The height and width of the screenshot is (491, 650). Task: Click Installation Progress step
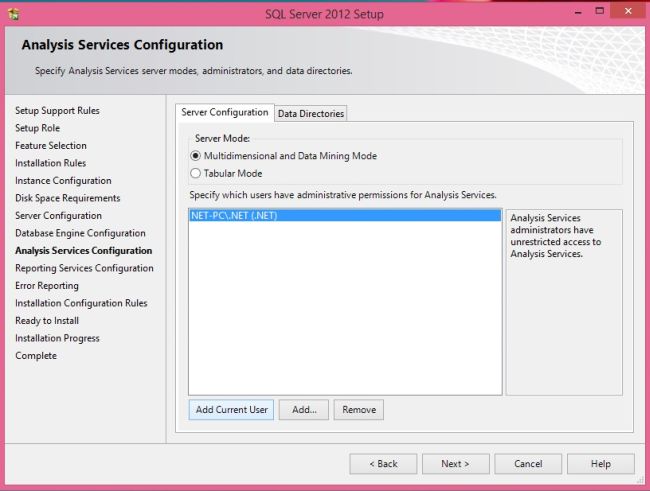(x=57, y=338)
